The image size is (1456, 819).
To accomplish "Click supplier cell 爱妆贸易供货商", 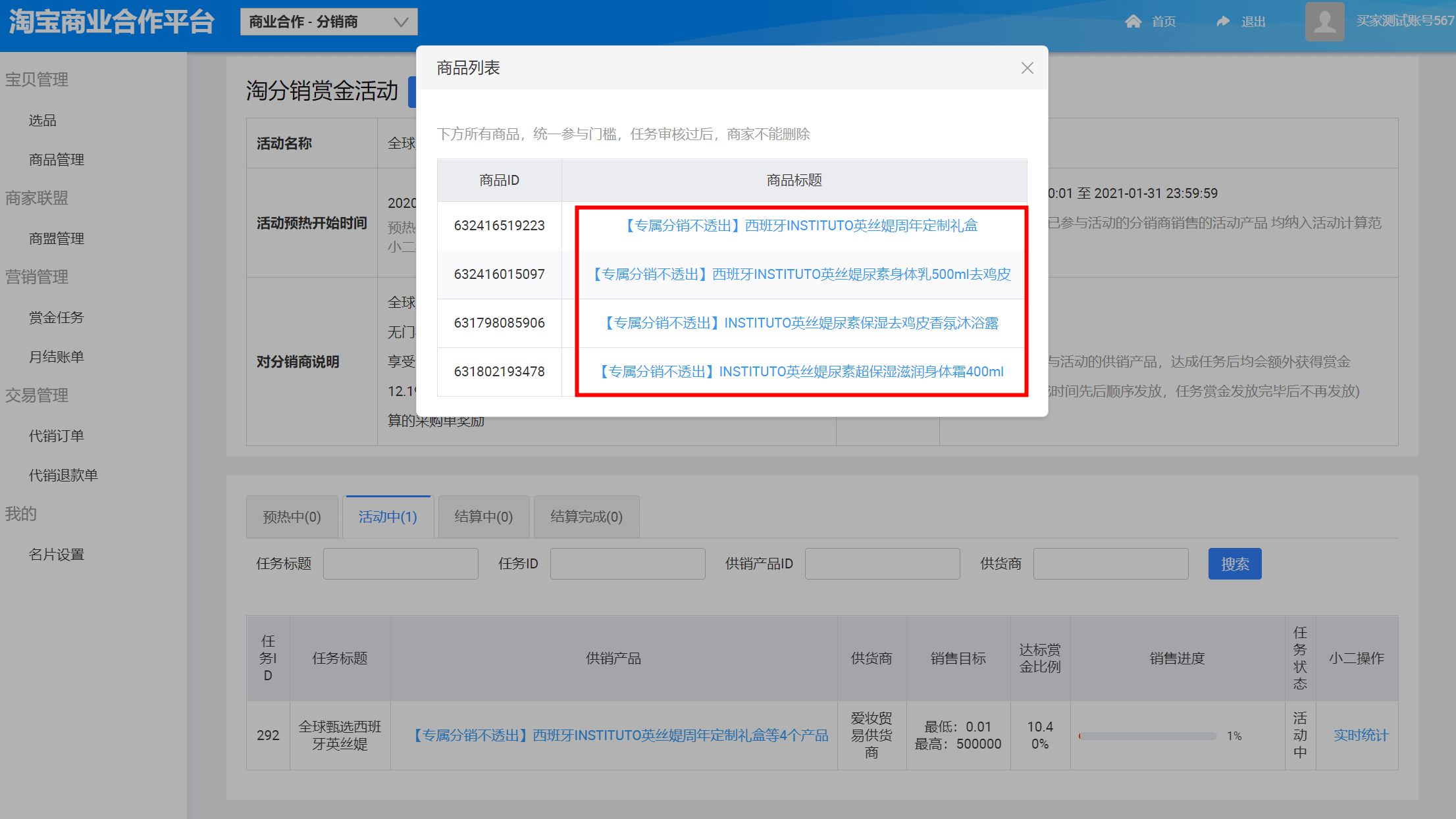I will point(871,735).
